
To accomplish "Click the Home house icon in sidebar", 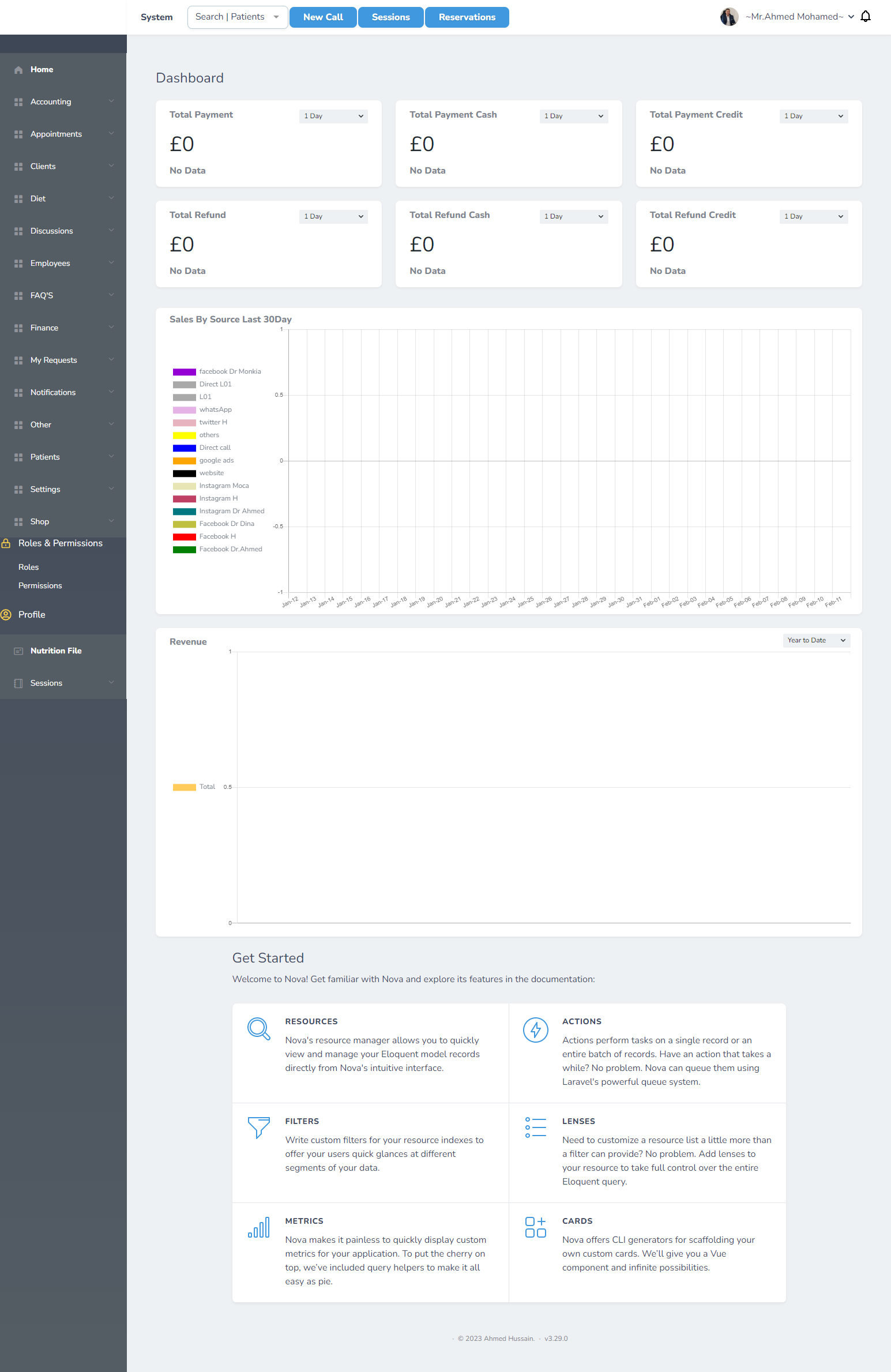I will pyautogui.click(x=18, y=70).
